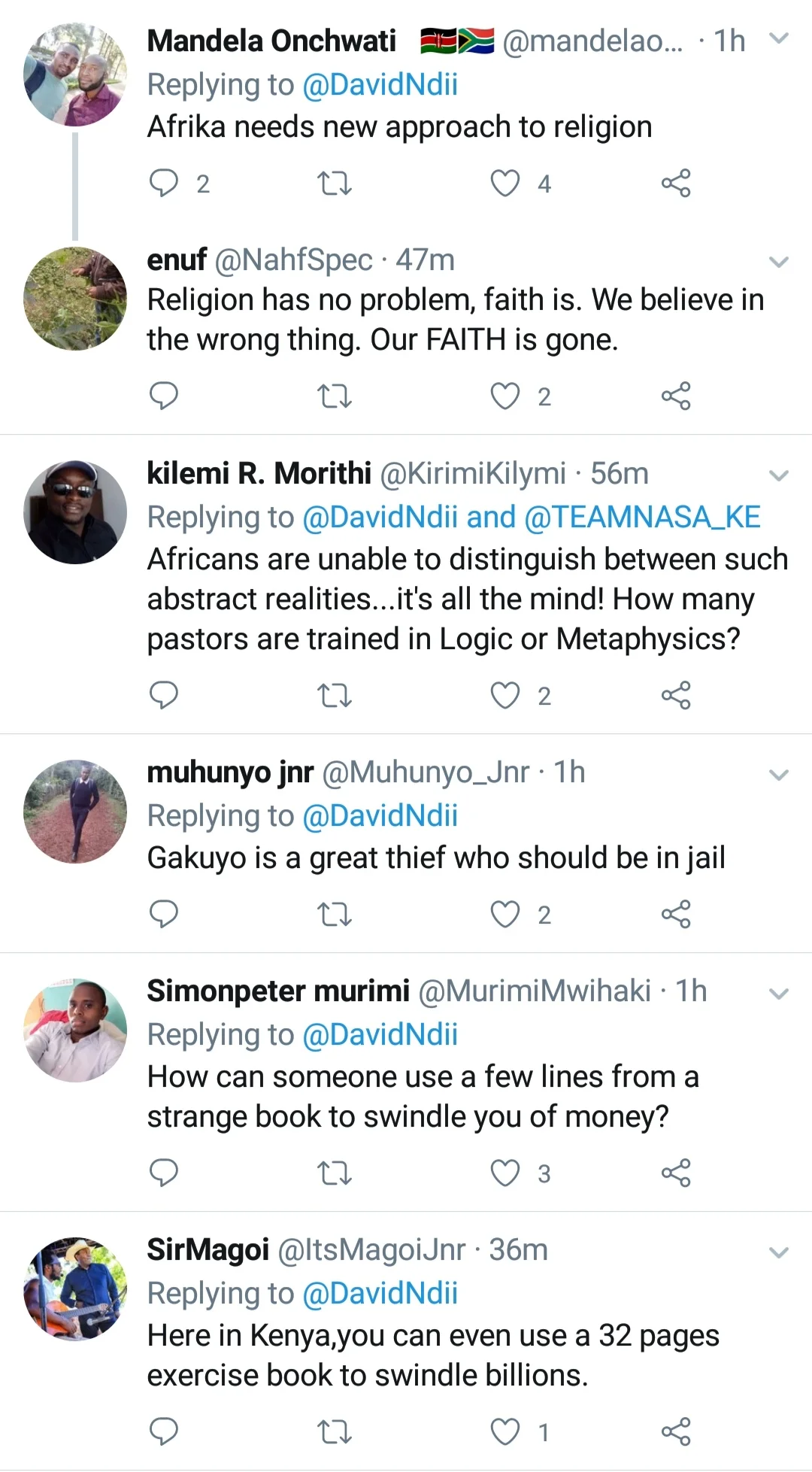The image size is (812, 1472).
Task: Reply to Mandela Onchwati's tweet
Action: (x=164, y=183)
